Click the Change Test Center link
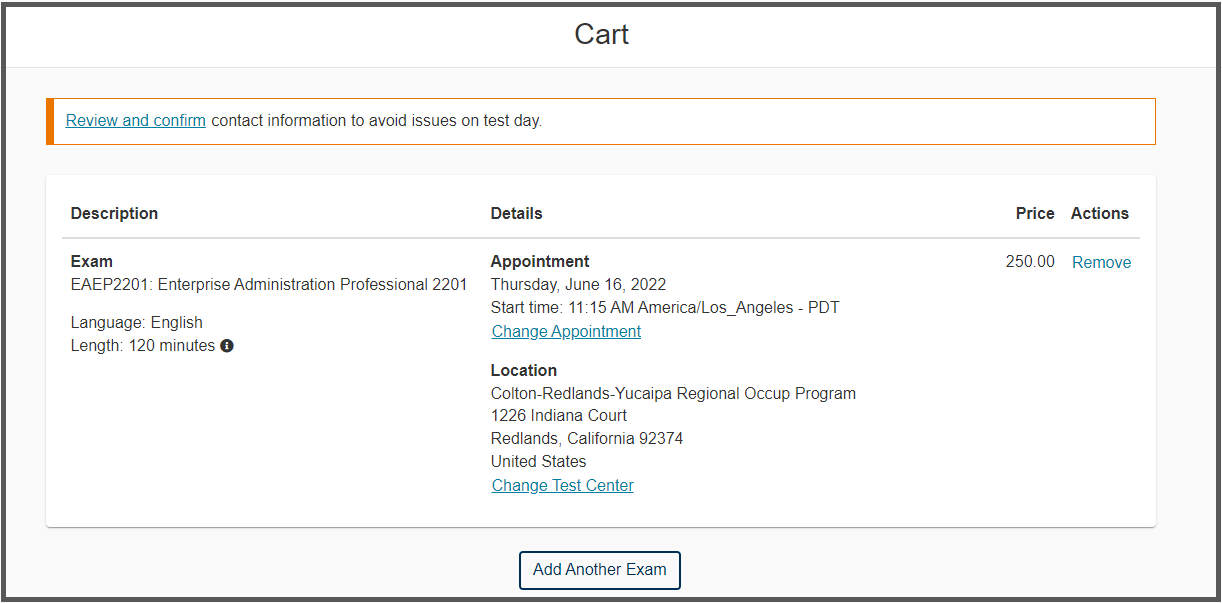This screenshot has height=603, width=1222. point(562,486)
